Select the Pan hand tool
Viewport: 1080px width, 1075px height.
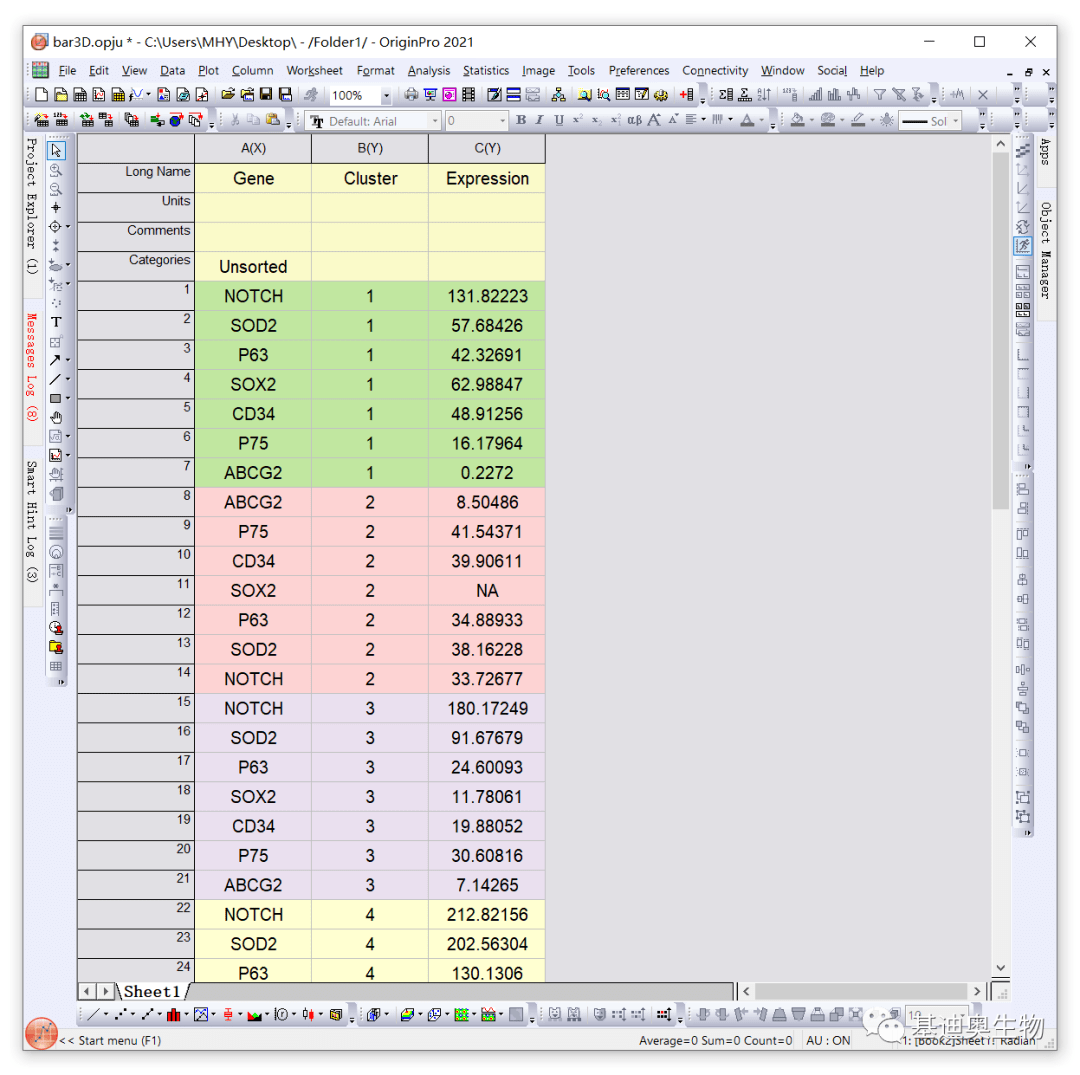pyautogui.click(x=56, y=417)
